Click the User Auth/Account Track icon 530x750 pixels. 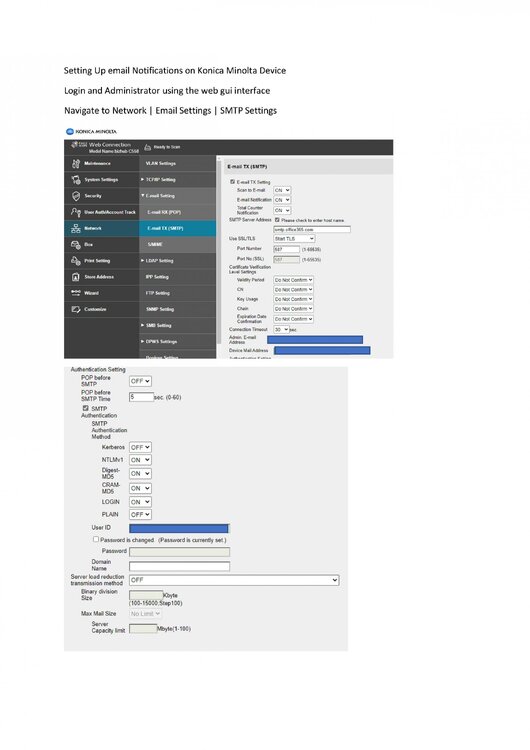tap(76, 212)
